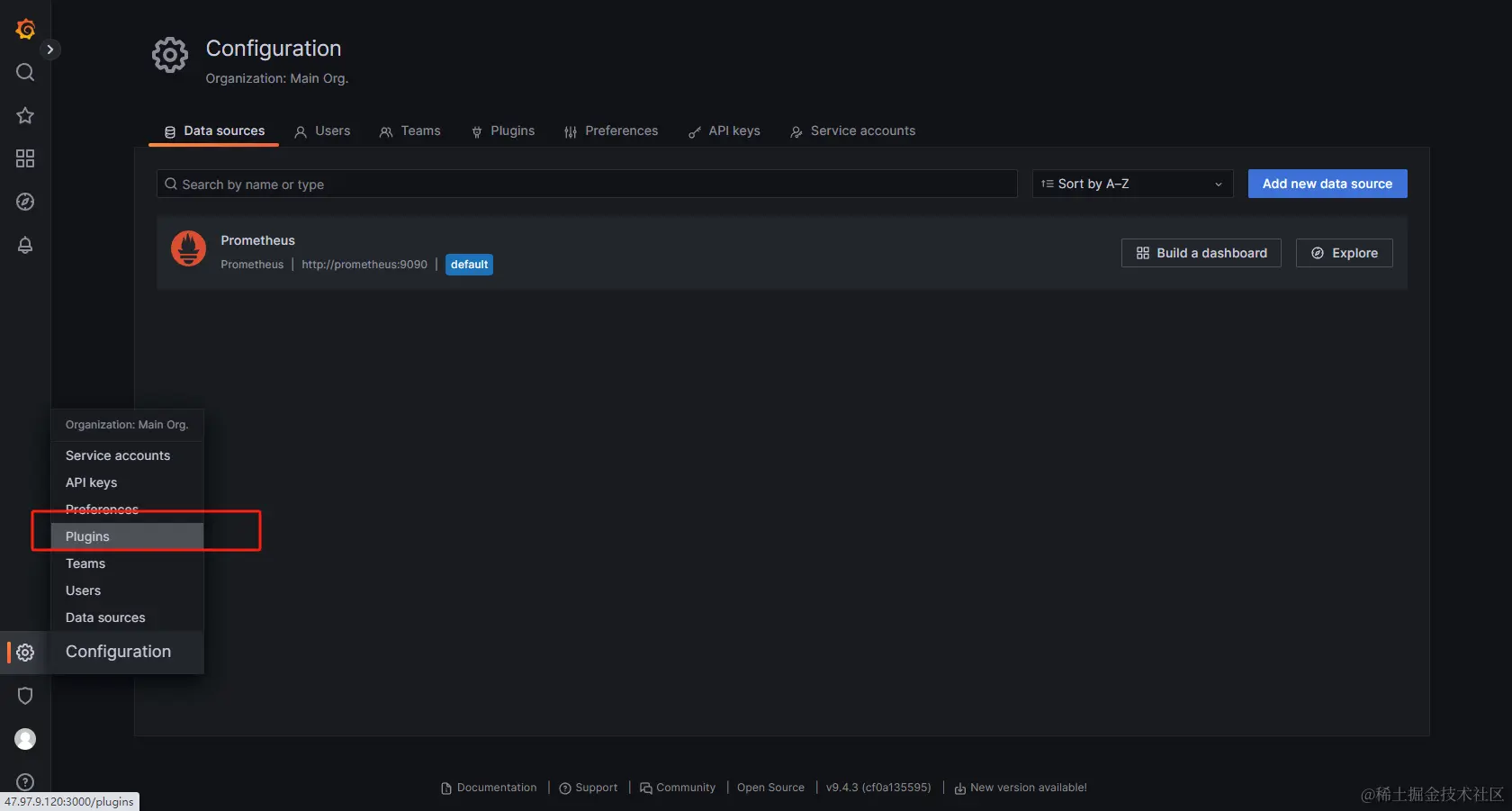The image size is (1512, 811).
Task: Select Plugins in the flyout menu
Action: click(x=128, y=536)
